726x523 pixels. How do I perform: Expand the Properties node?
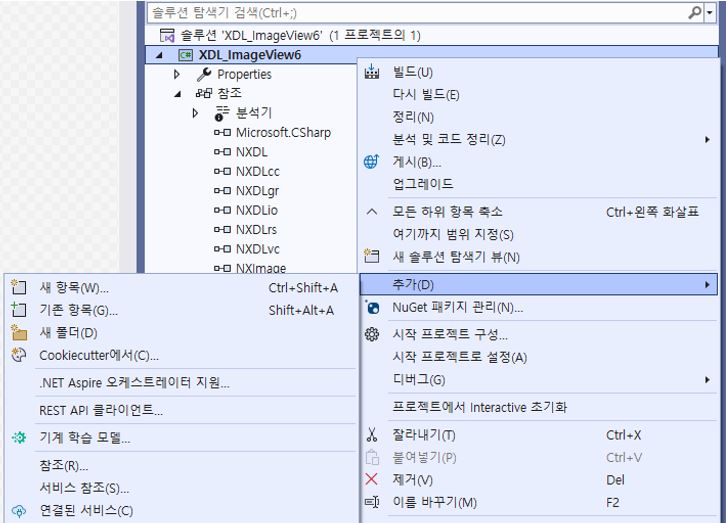(x=176, y=75)
